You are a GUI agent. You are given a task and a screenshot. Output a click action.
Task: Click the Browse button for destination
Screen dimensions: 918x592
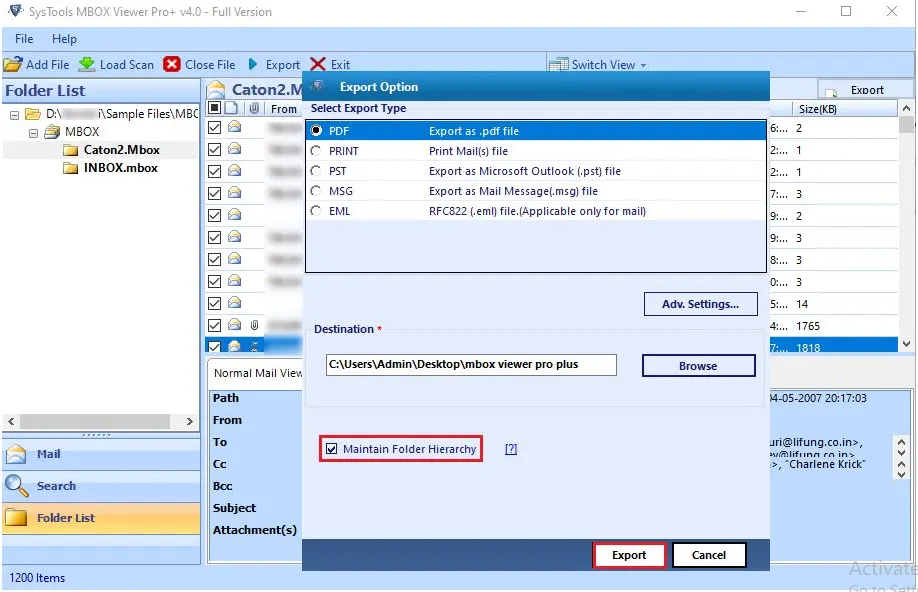(698, 365)
